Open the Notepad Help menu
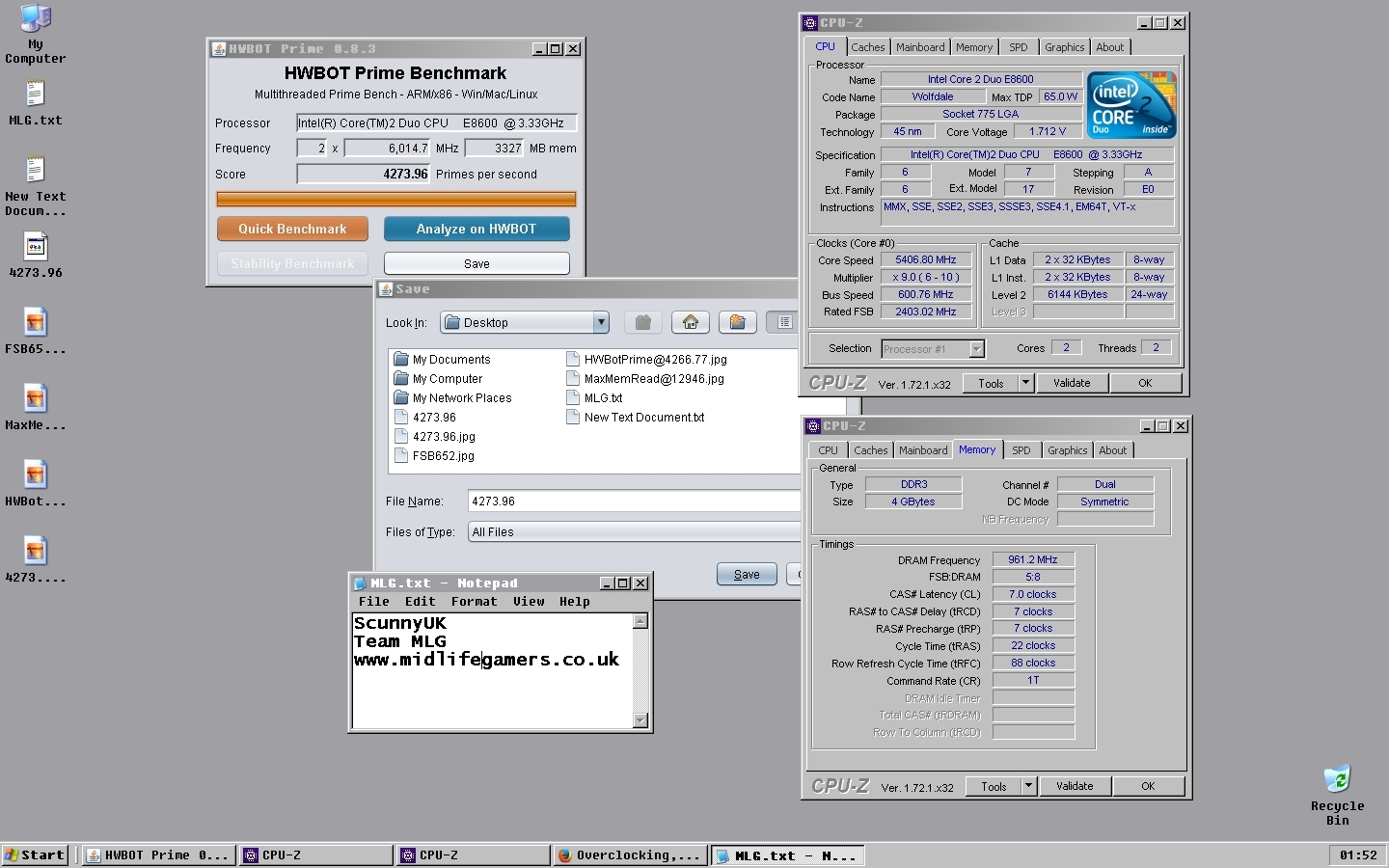Viewport: 1389px width, 868px height. [575, 602]
